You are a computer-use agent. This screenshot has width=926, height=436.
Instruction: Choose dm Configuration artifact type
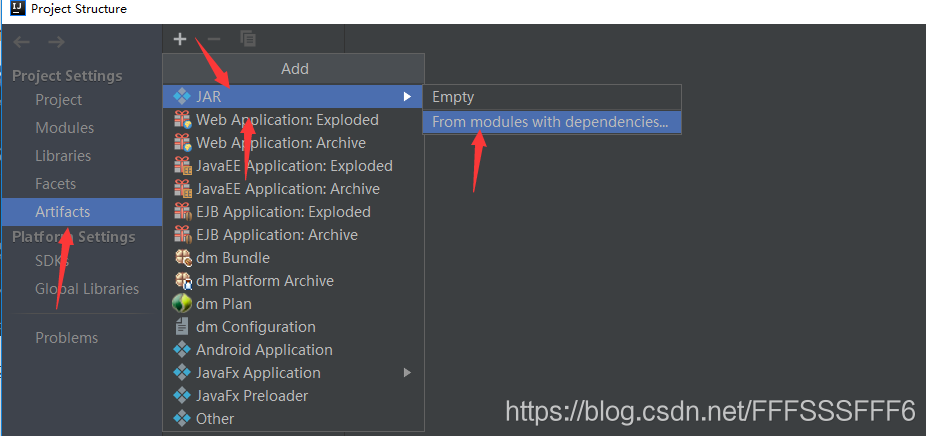point(293,327)
